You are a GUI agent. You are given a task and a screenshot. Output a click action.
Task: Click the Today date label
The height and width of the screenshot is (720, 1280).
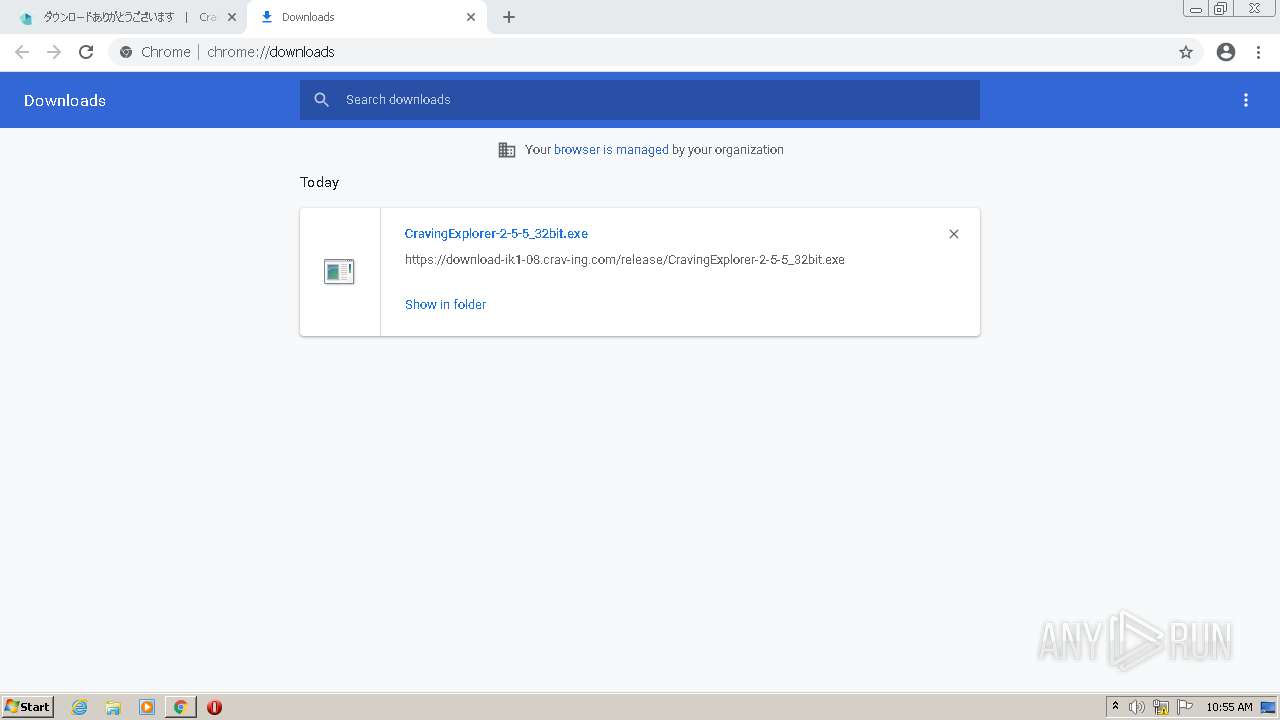pyautogui.click(x=320, y=182)
